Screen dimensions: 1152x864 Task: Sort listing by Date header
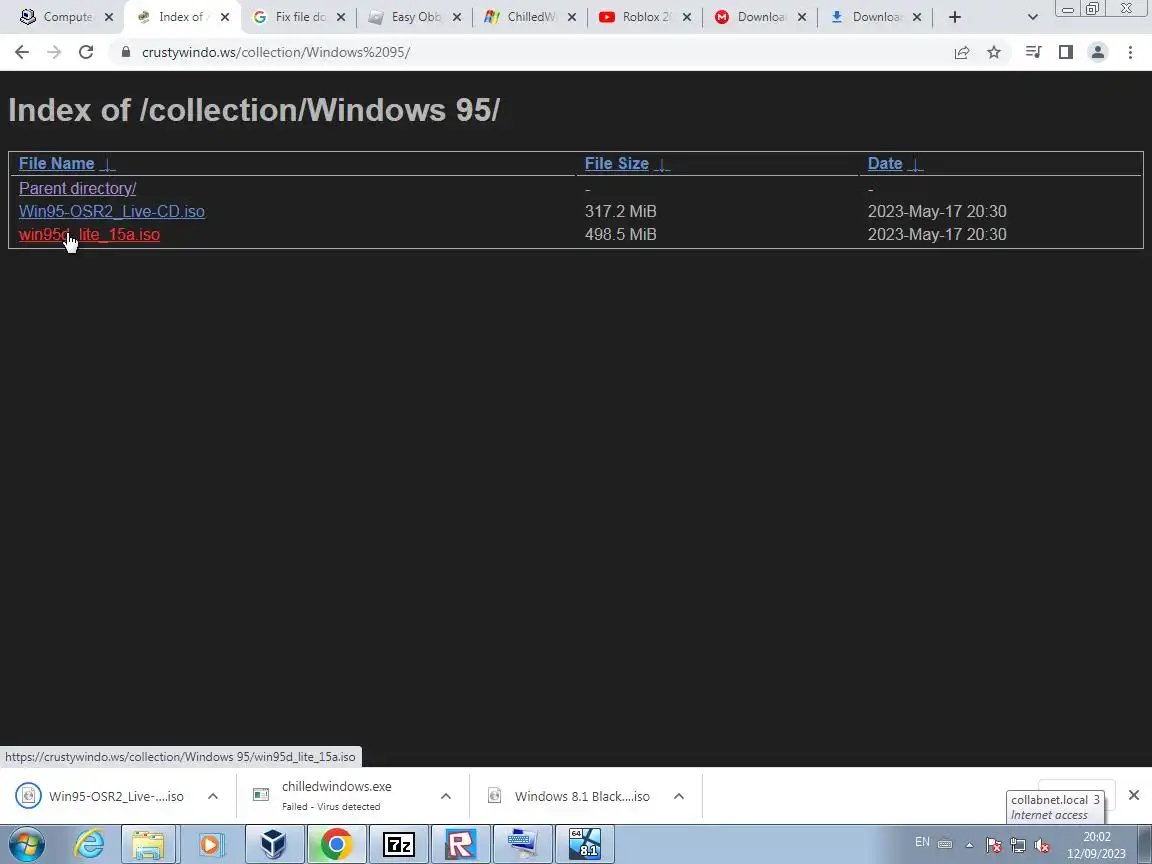[885, 163]
